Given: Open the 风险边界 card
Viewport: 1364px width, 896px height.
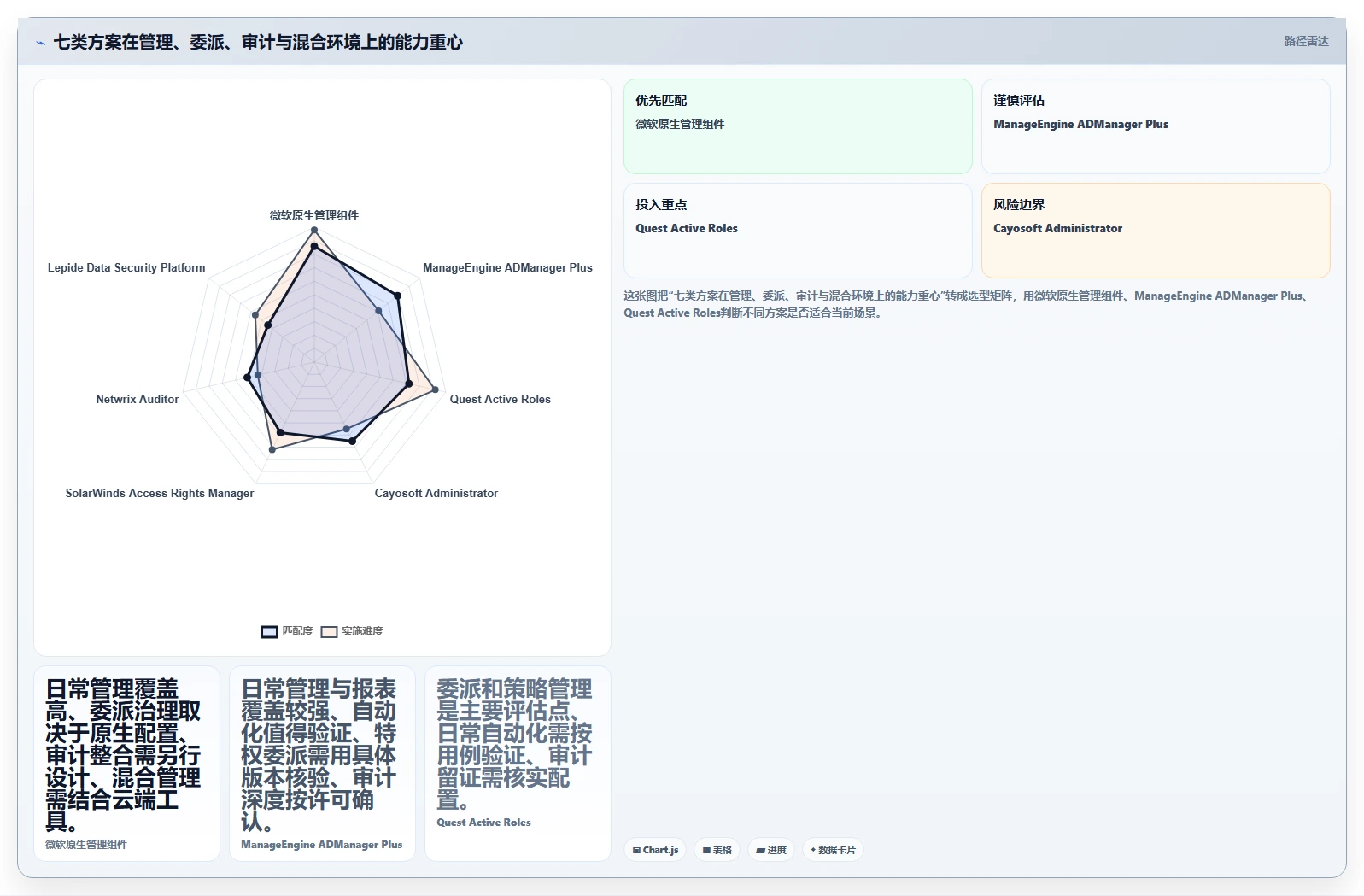Looking at the screenshot, I should tap(1156, 231).
